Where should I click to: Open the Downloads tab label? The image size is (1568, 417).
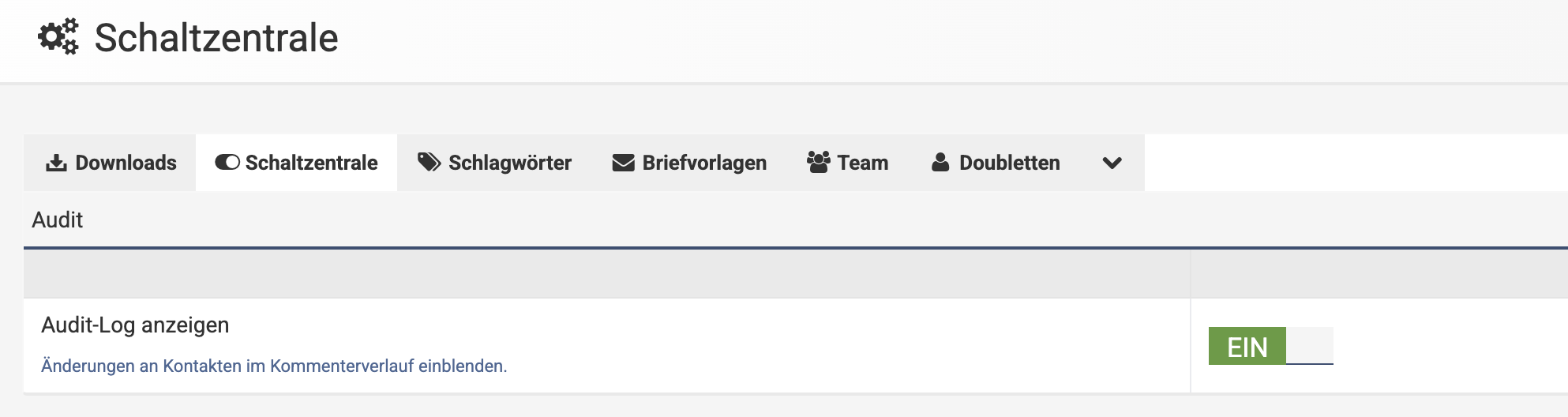tap(126, 163)
